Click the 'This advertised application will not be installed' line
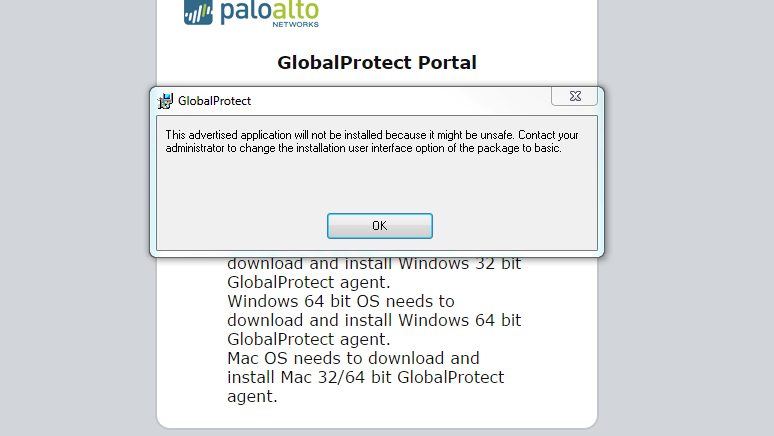774x436 pixels. pos(372,135)
